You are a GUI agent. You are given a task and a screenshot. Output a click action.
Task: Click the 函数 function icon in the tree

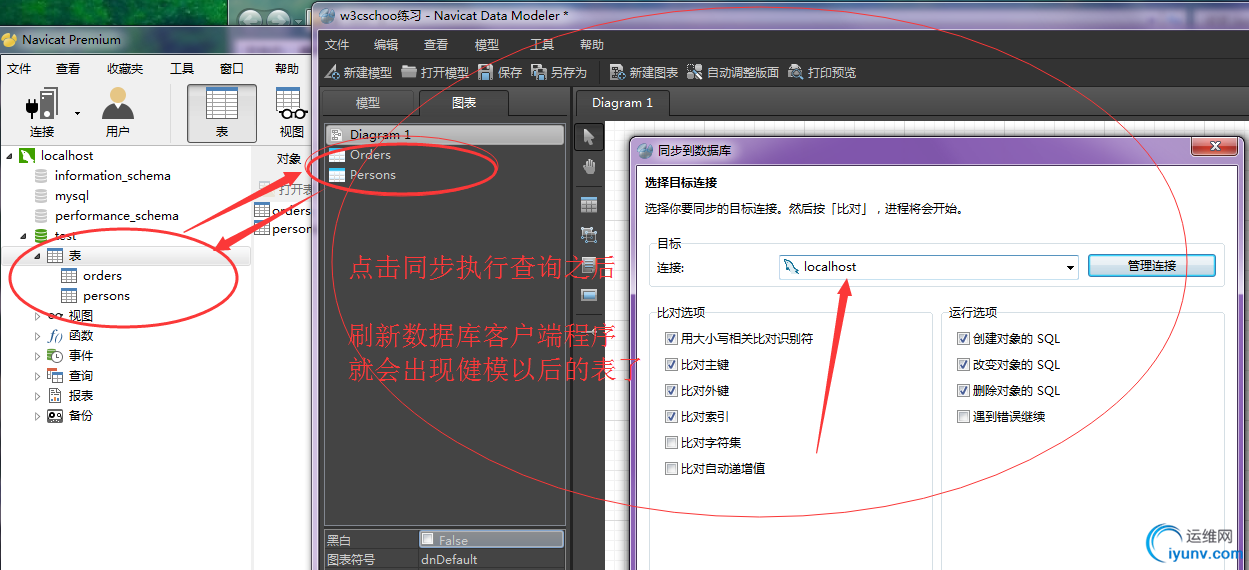[55, 336]
